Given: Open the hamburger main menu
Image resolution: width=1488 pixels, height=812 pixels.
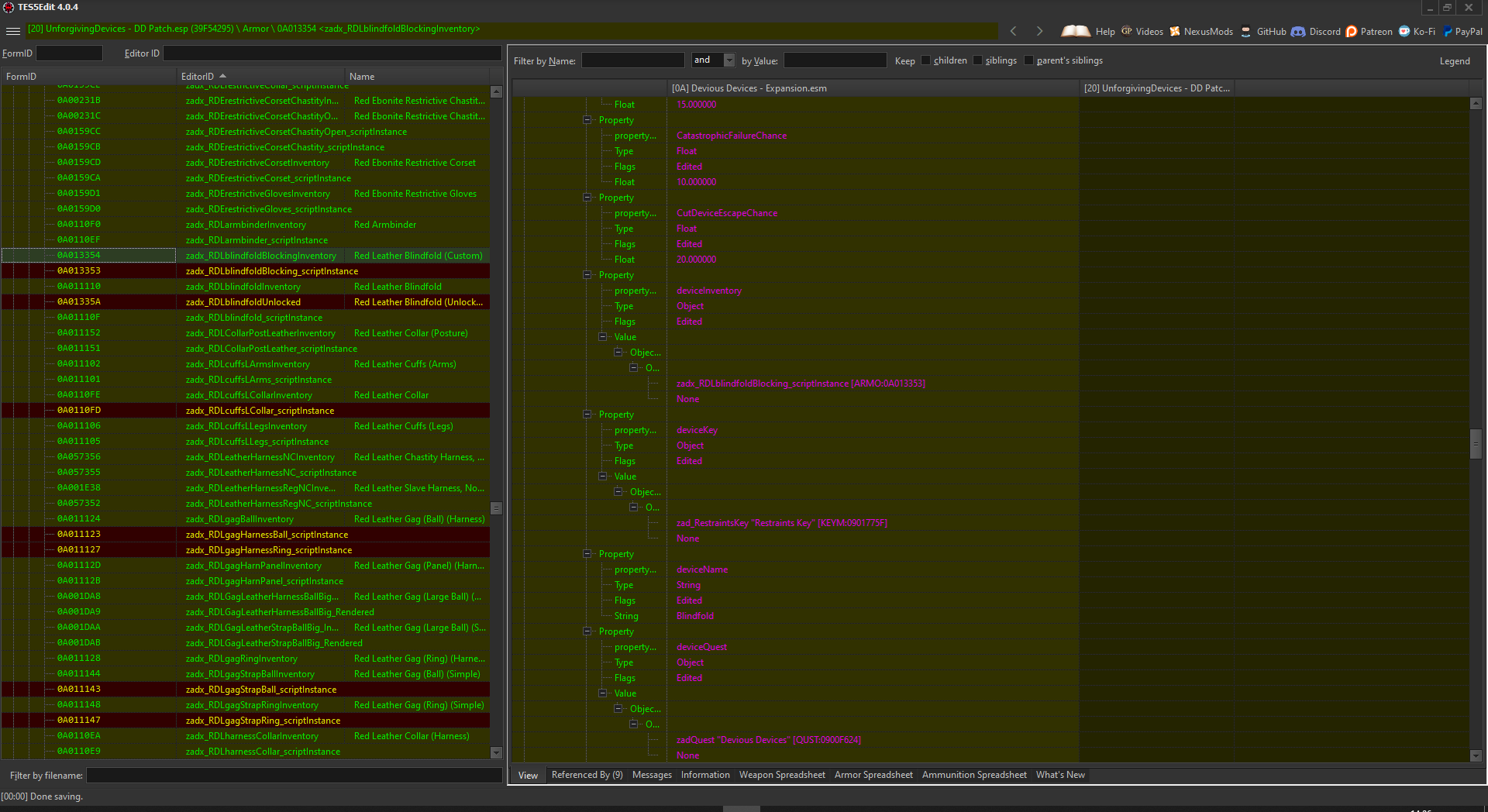Looking at the screenshot, I should point(12,31).
